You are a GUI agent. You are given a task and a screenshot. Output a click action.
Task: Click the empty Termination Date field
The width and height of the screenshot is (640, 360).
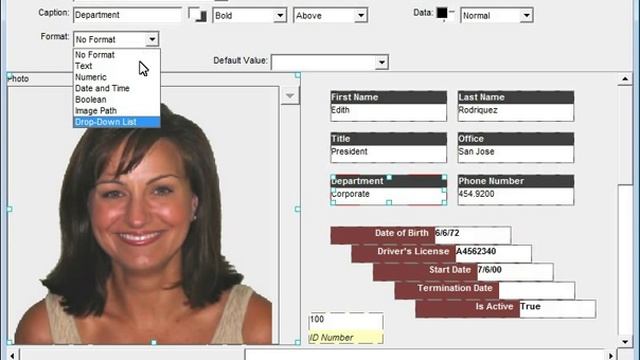(537, 290)
